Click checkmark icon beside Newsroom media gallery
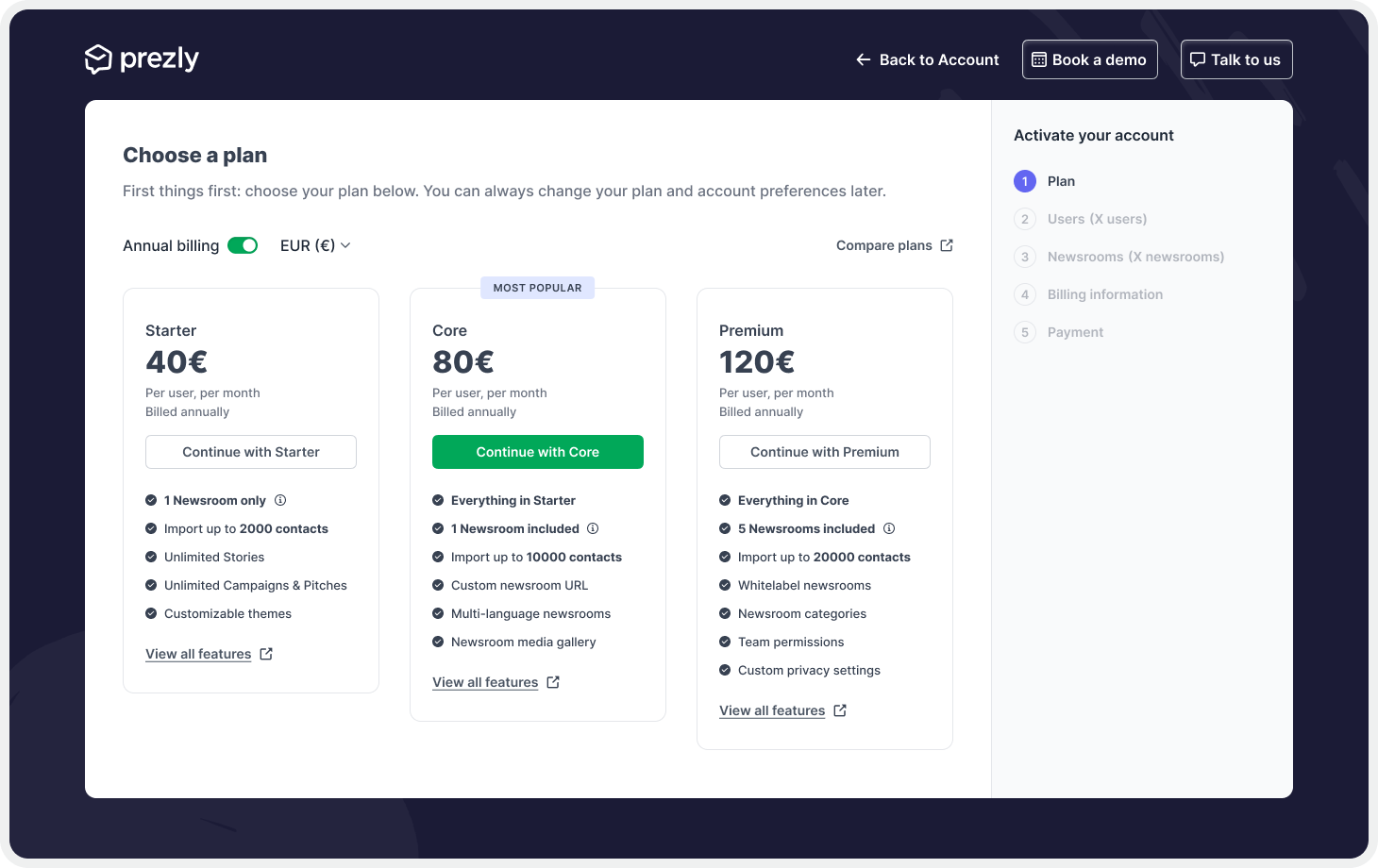The width and height of the screenshot is (1378, 868). click(438, 642)
